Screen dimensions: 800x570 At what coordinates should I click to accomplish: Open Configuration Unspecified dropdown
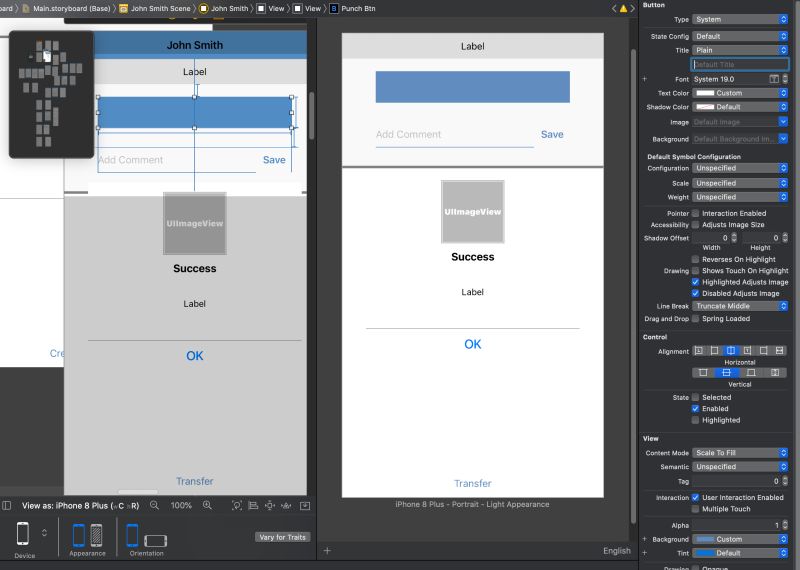pos(740,168)
